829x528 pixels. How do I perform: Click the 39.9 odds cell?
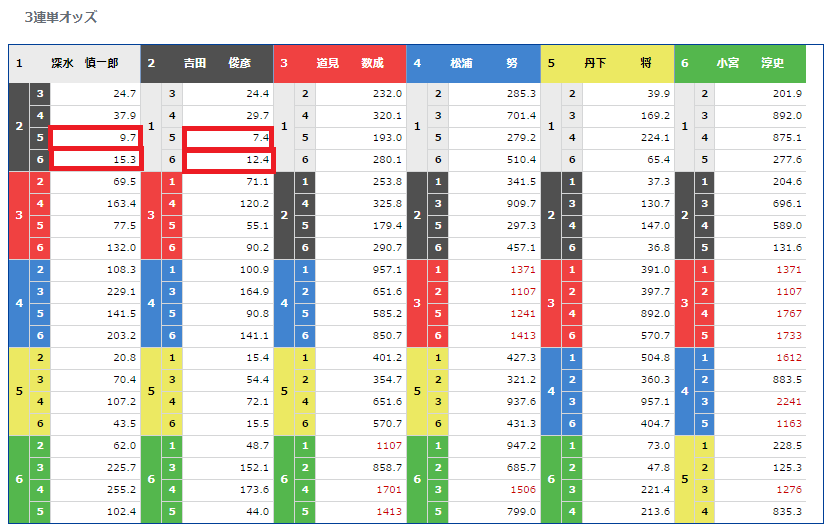[x=628, y=94]
